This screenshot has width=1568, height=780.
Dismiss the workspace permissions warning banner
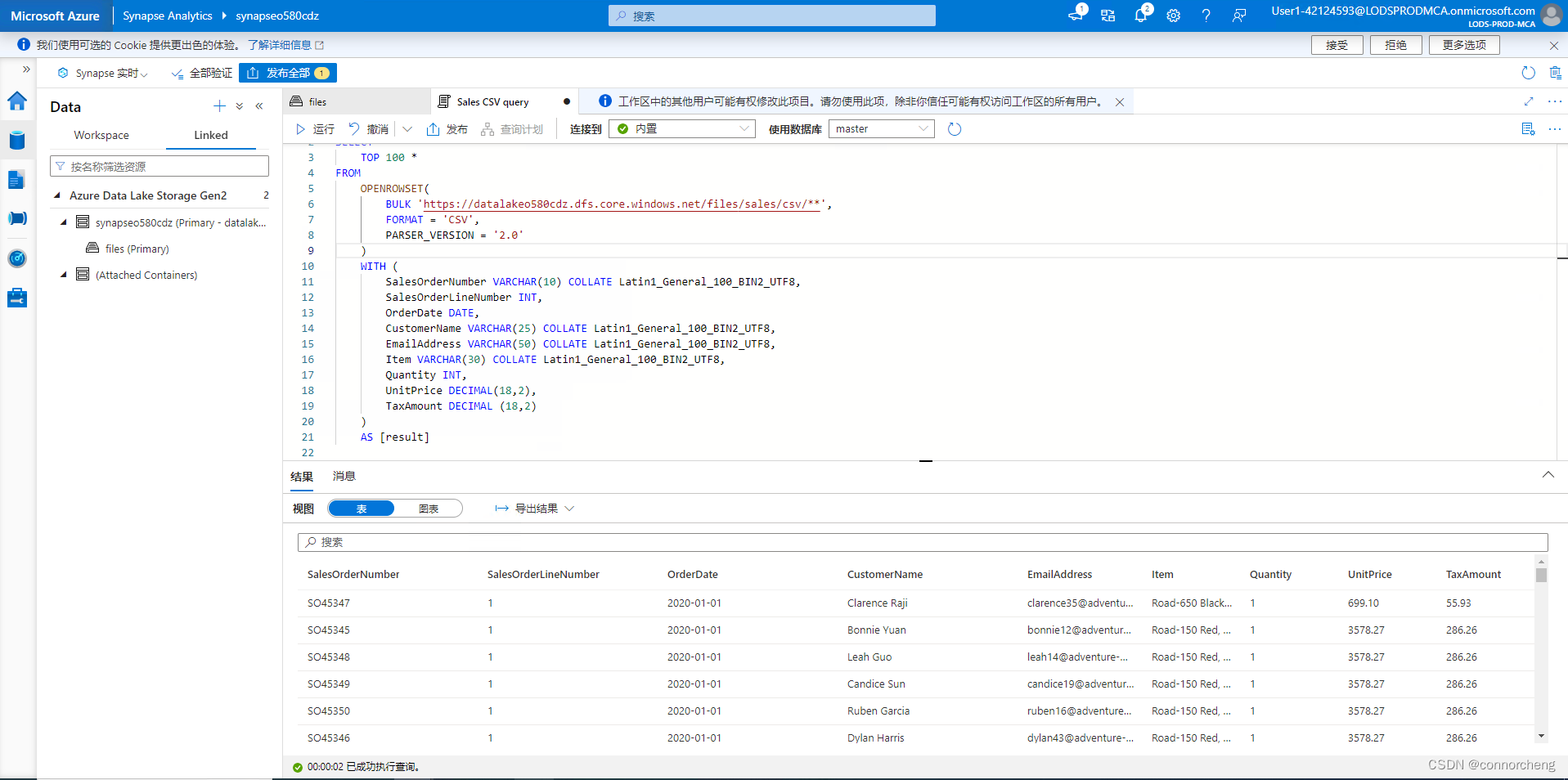(x=1120, y=102)
